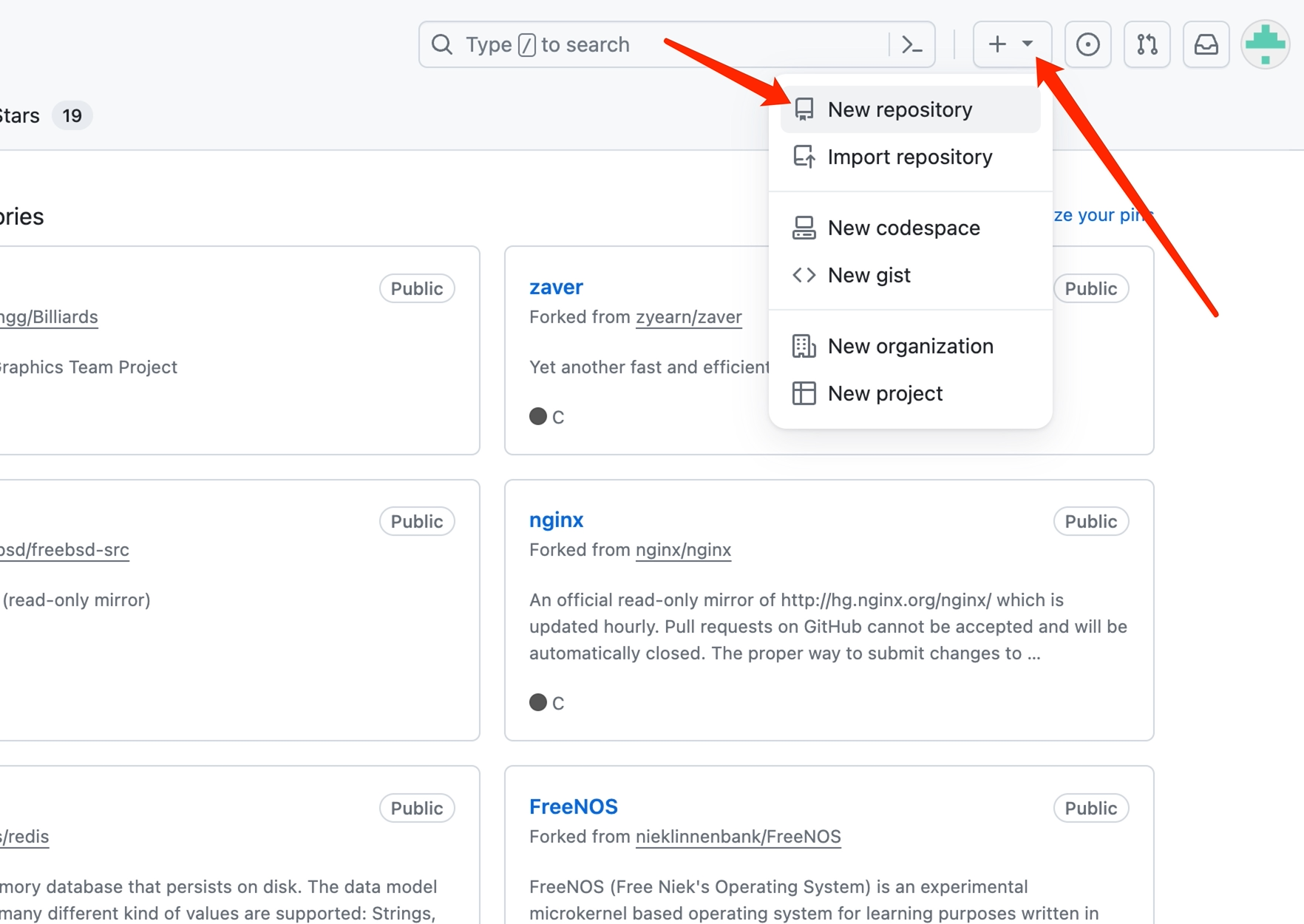Image resolution: width=1304 pixels, height=924 pixels.
Task: Click the New gist code icon
Action: click(x=804, y=275)
